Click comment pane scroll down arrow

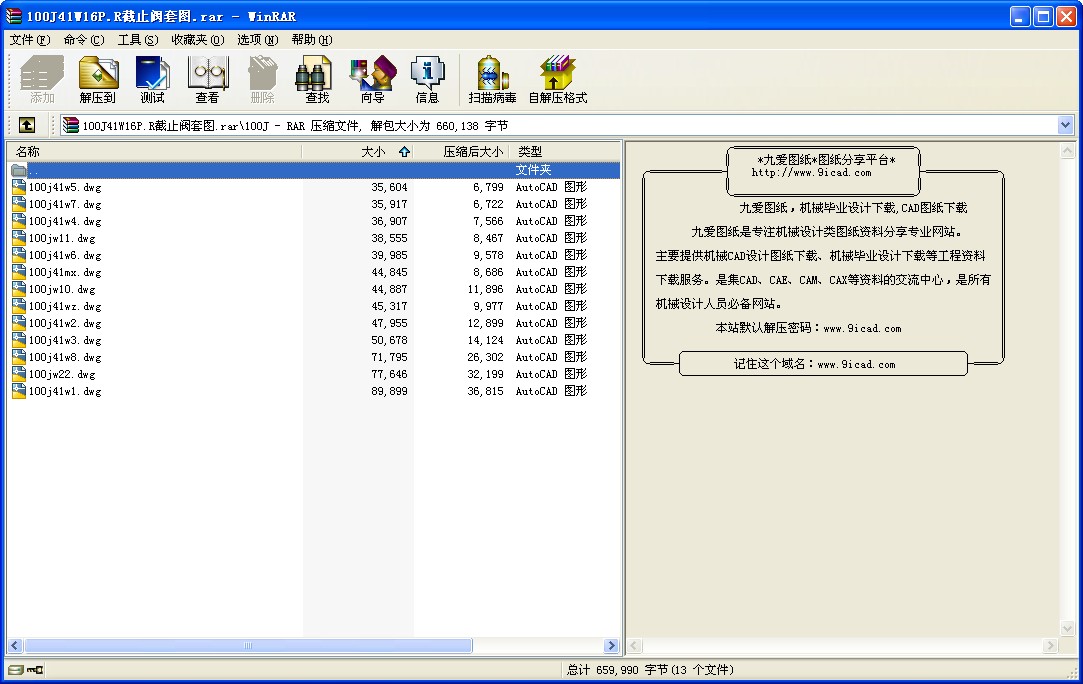pyautogui.click(x=1067, y=629)
